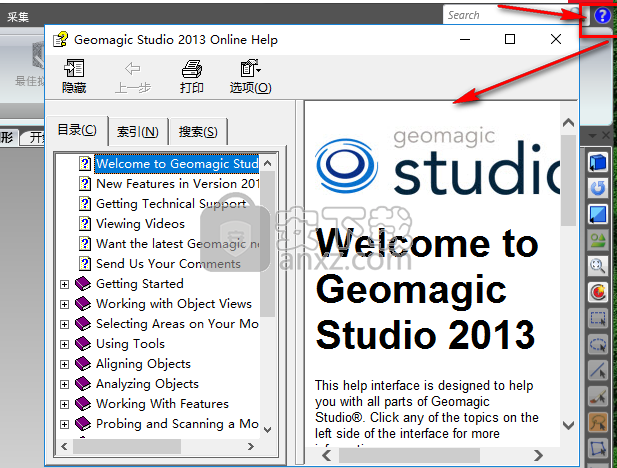Expand Working with Object Views node
Screen dimensions: 617x468
(x=65, y=304)
